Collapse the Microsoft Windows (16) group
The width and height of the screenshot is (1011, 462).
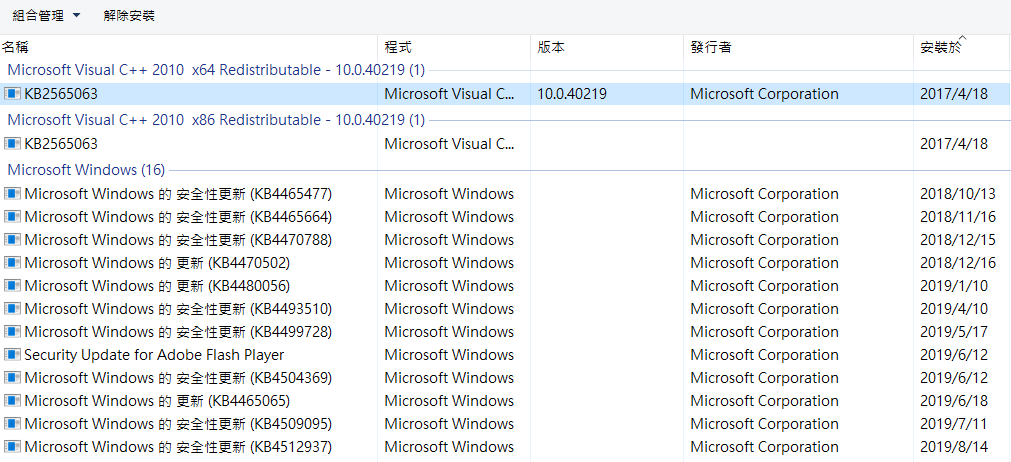click(x=86, y=170)
